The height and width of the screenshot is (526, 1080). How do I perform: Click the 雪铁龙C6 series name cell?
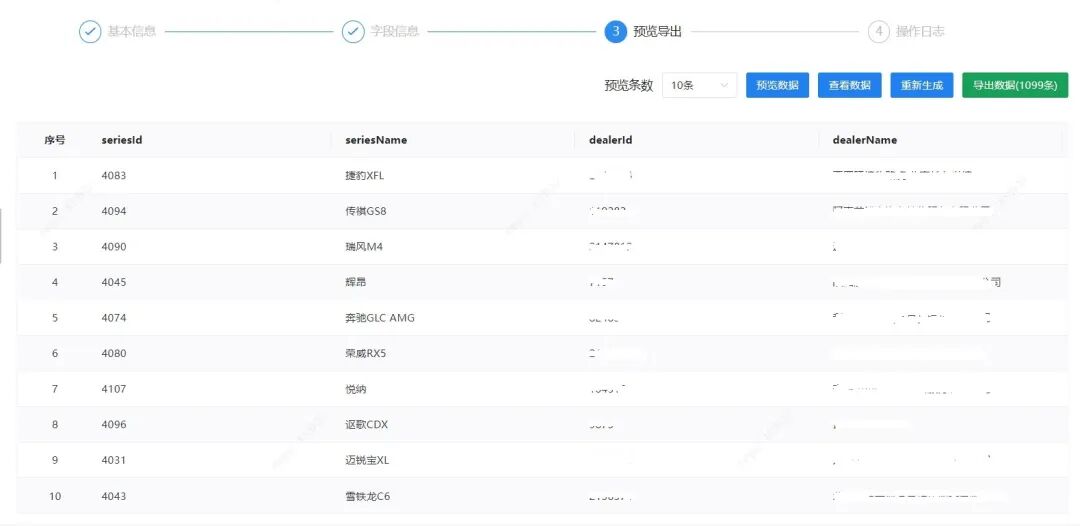click(368, 496)
